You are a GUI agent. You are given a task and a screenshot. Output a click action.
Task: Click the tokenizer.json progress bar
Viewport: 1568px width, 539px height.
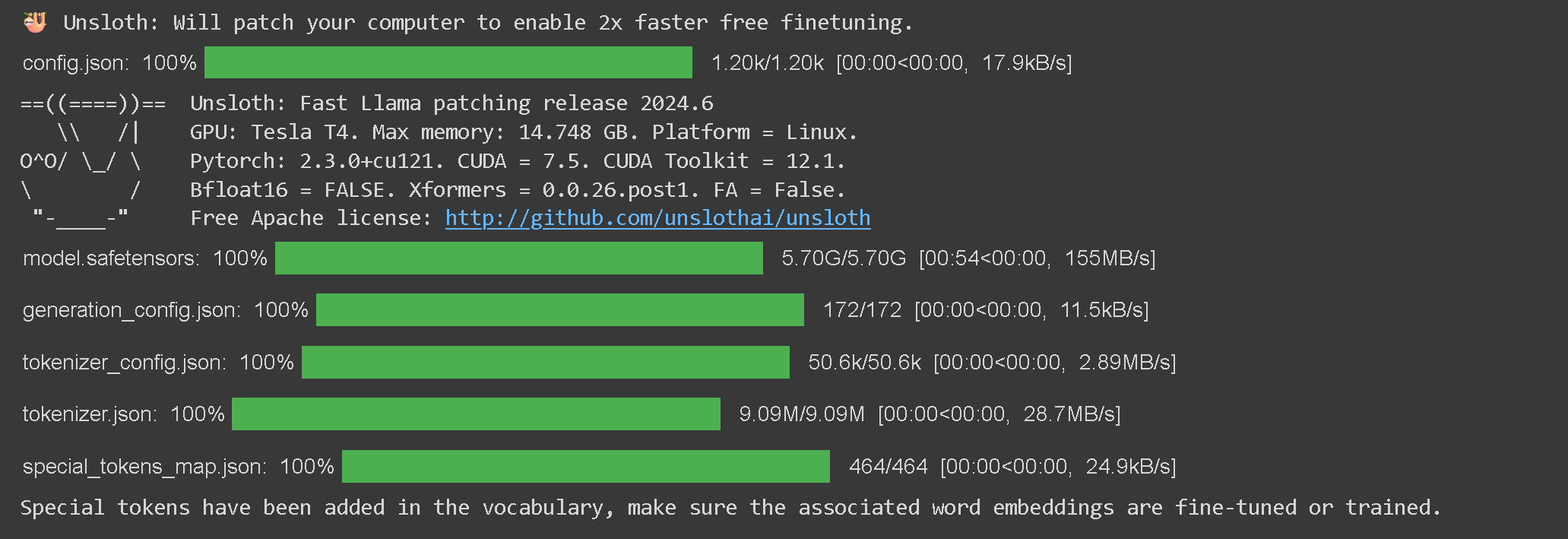[476, 414]
